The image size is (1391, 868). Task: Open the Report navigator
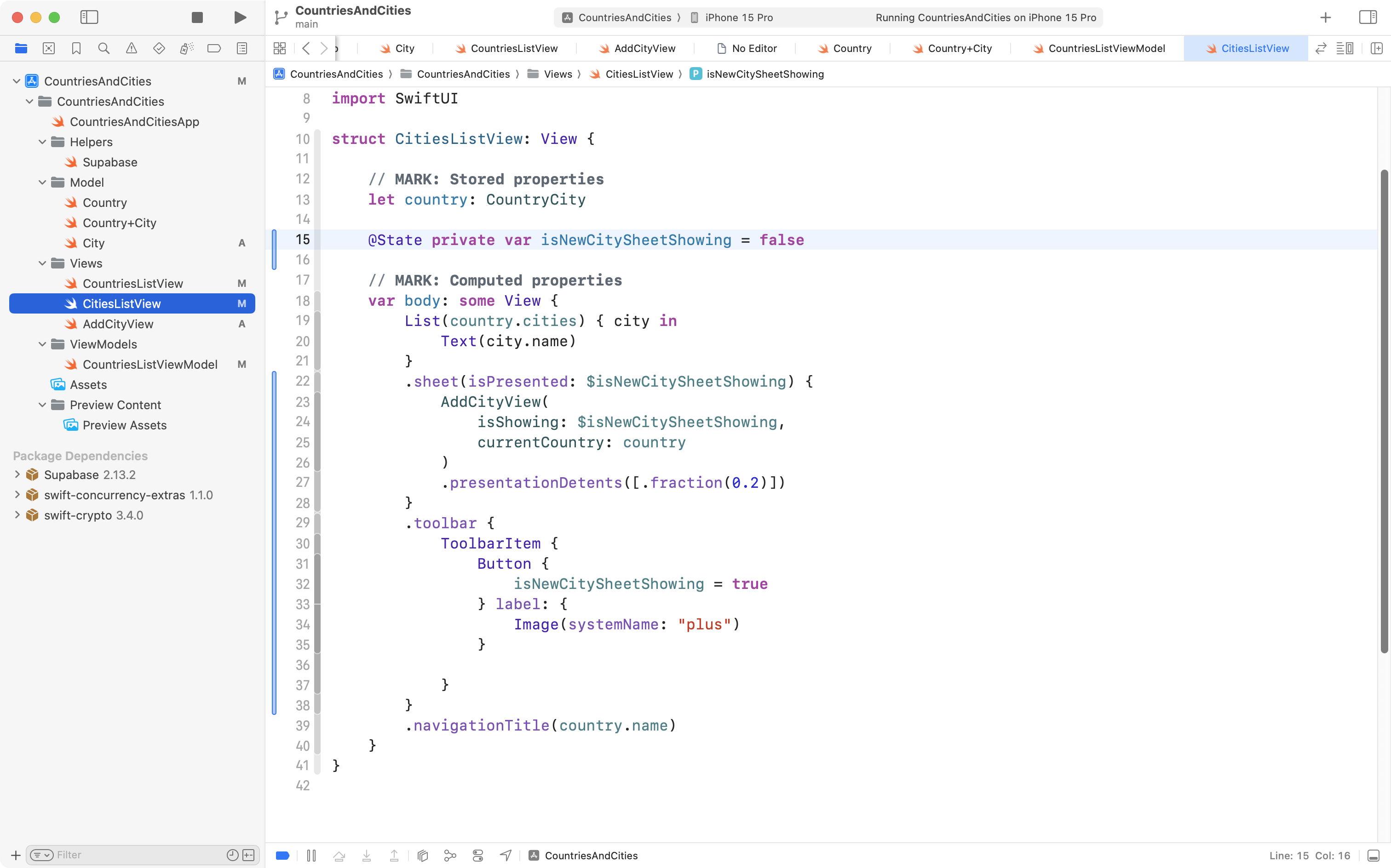point(242,48)
